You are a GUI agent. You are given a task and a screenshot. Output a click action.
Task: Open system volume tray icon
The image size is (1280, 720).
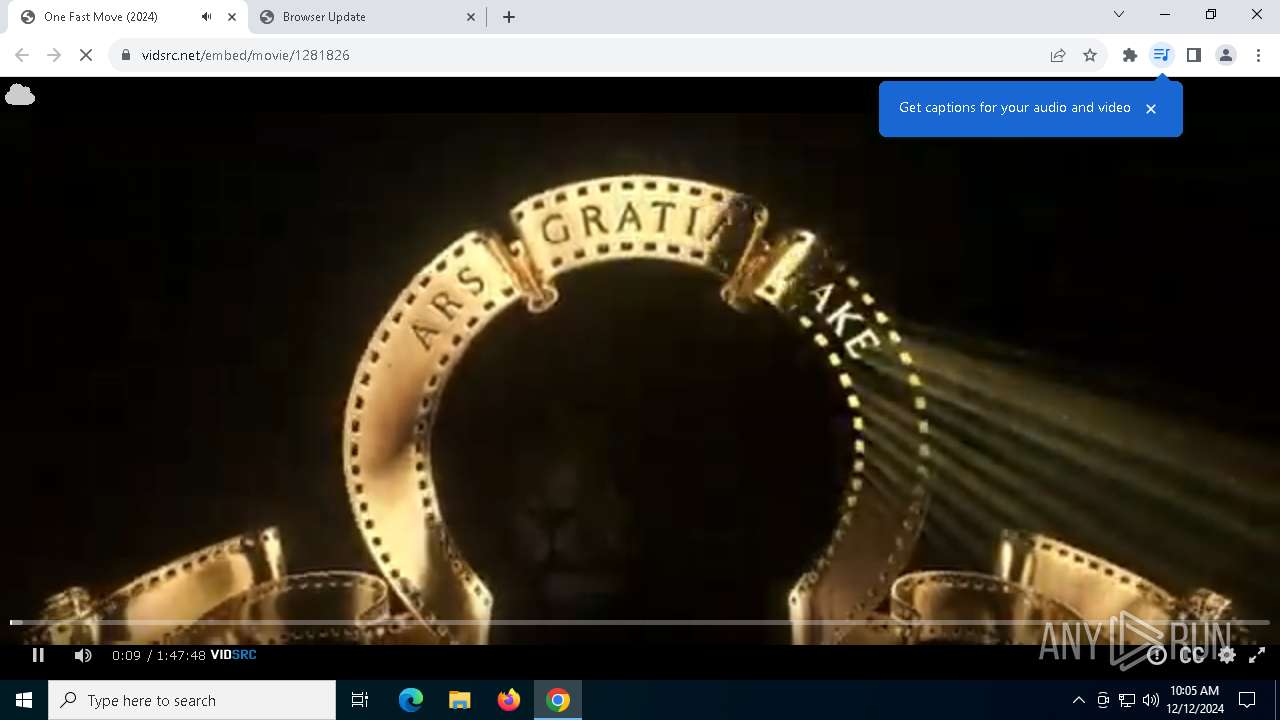(x=1151, y=700)
